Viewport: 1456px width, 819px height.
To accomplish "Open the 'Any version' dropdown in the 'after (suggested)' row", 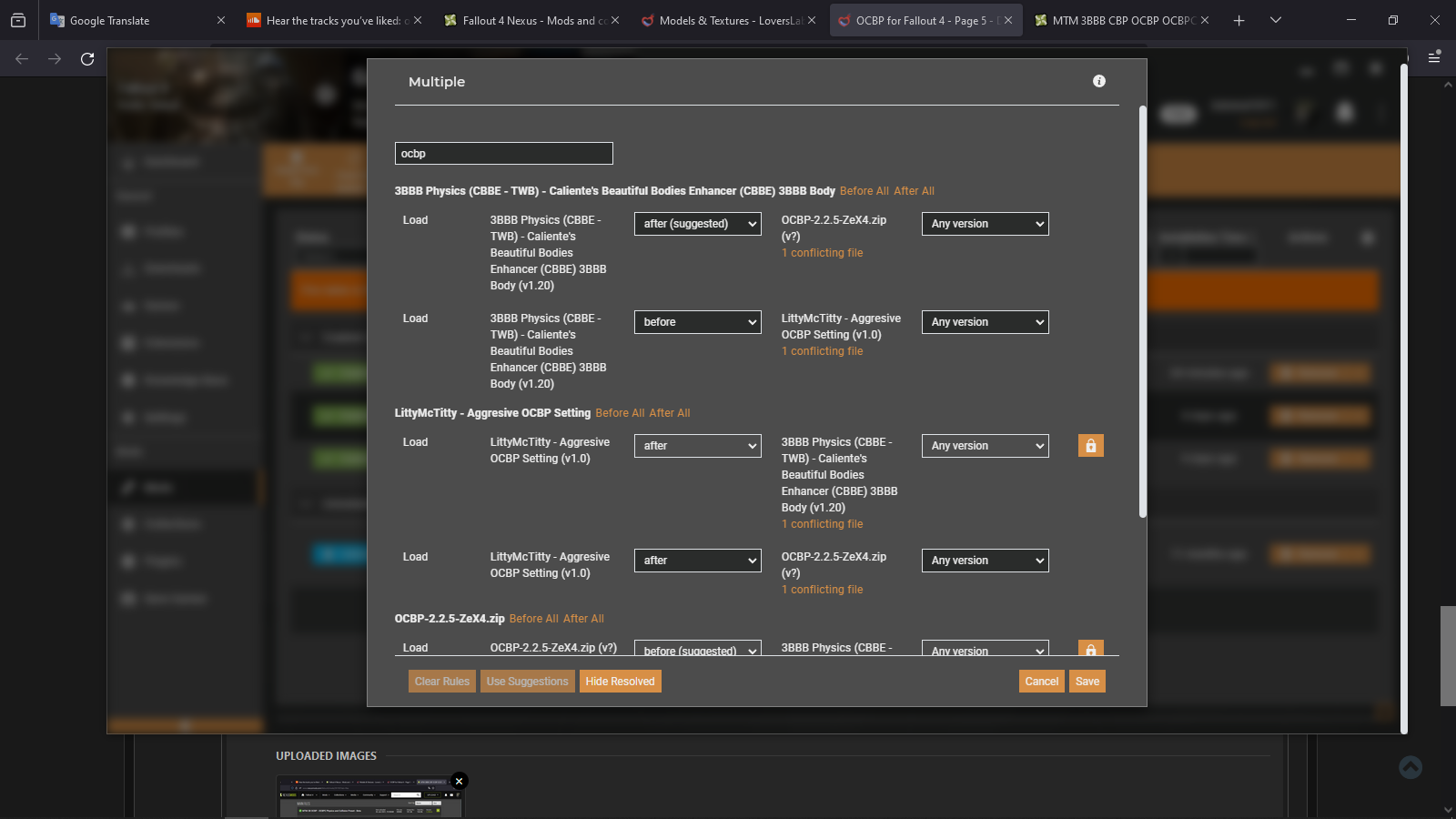I will (x=986, y=224).
